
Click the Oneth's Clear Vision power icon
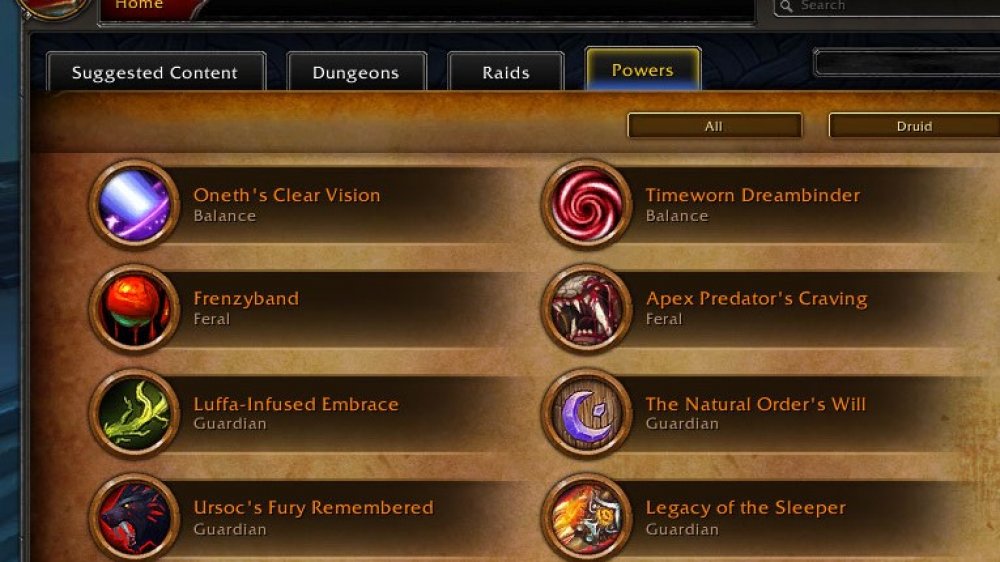pyautogui.click(x=135, y=204)
